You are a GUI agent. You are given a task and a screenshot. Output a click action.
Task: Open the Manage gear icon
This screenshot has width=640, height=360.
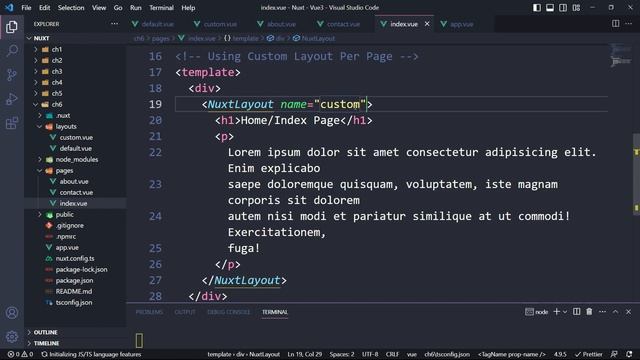click(12, 337)
